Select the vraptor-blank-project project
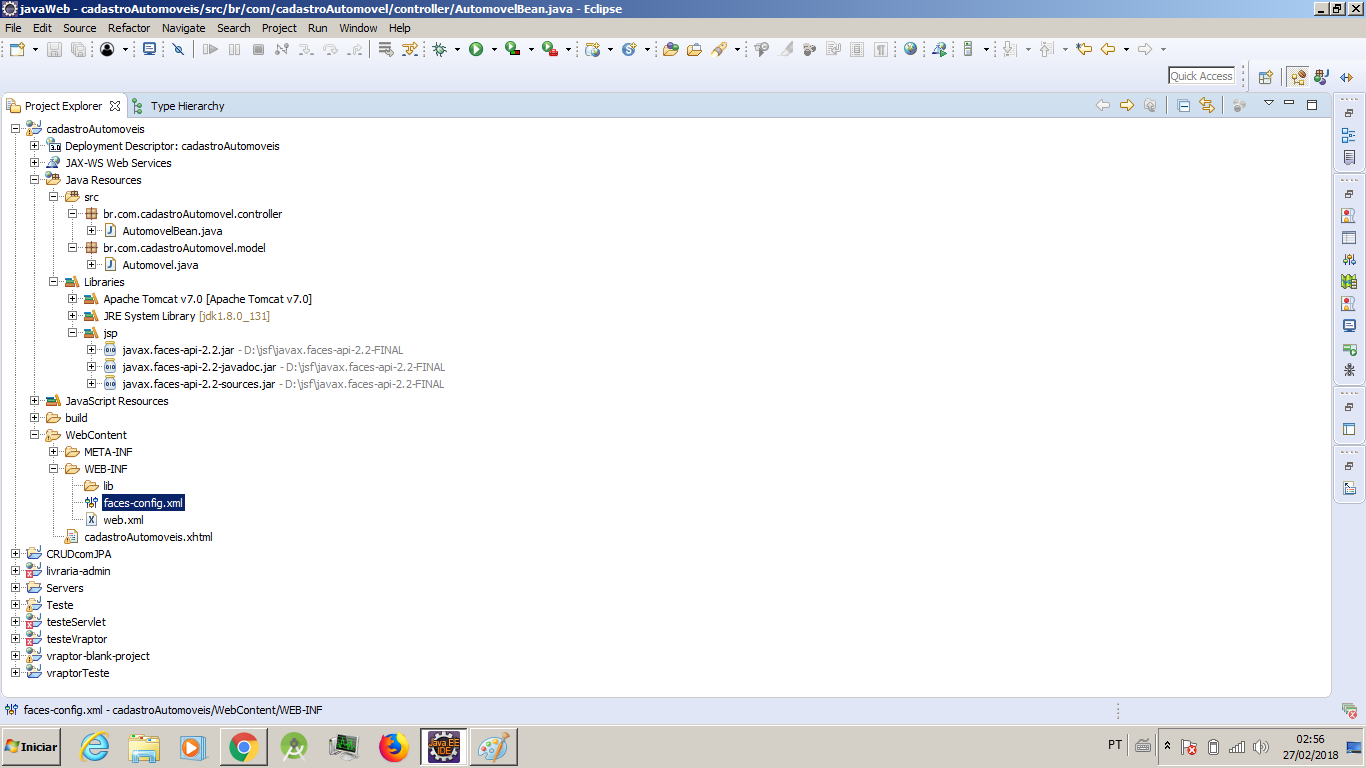This screenshot has height=768, width=1366. (98, 656)
